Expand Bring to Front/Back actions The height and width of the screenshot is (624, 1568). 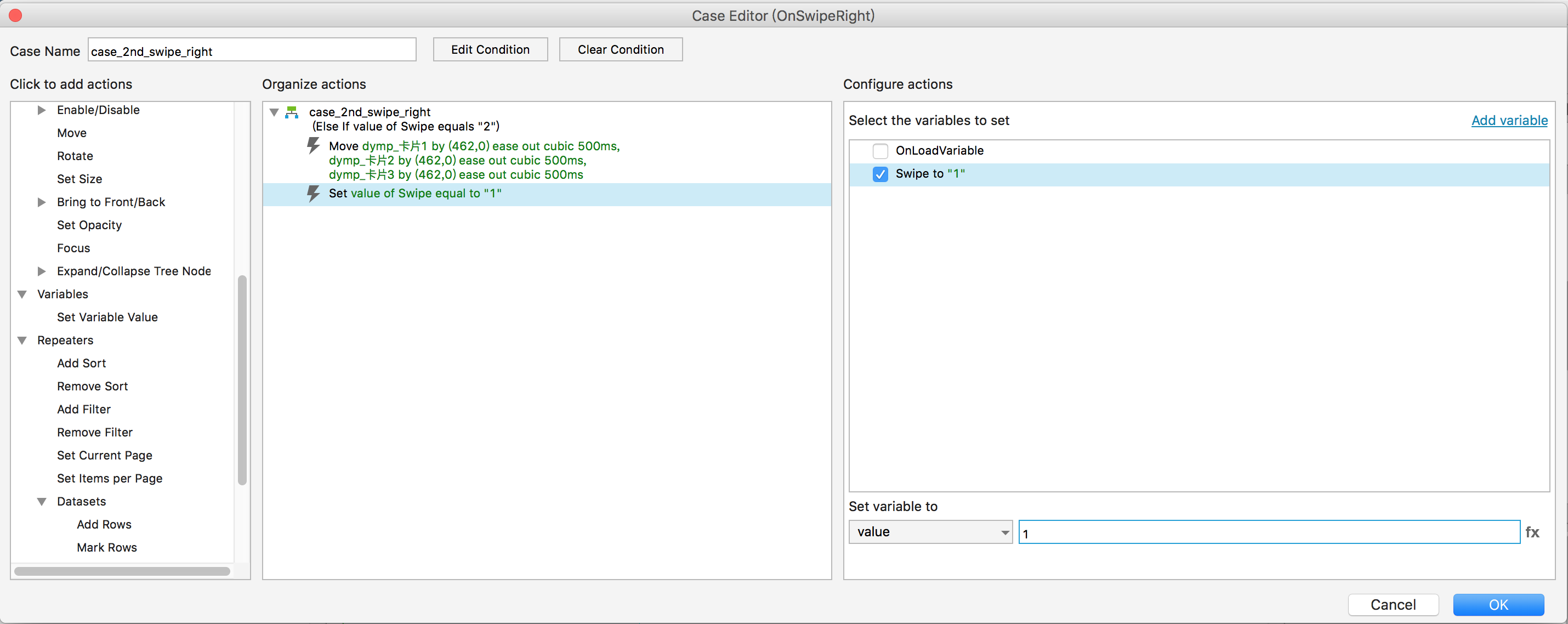(41, 202)
